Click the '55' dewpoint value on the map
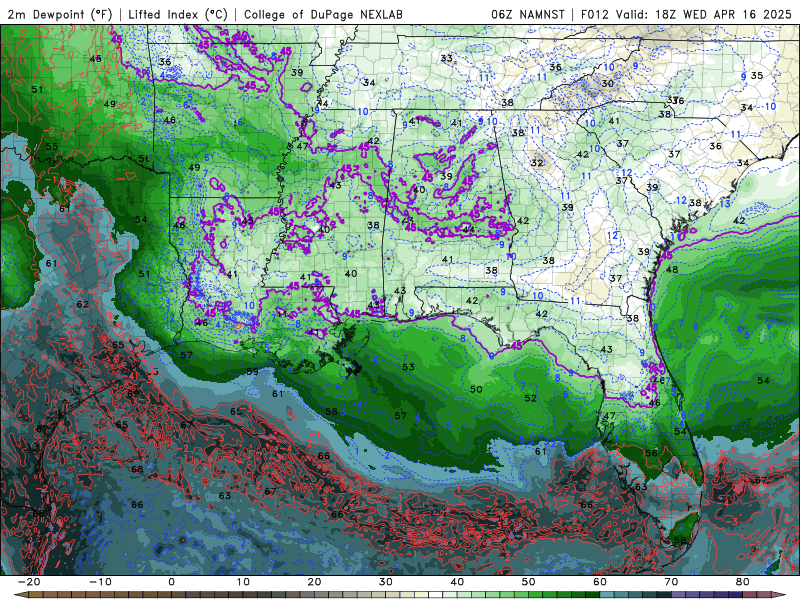The image size is (800, 600). (52, 146)
